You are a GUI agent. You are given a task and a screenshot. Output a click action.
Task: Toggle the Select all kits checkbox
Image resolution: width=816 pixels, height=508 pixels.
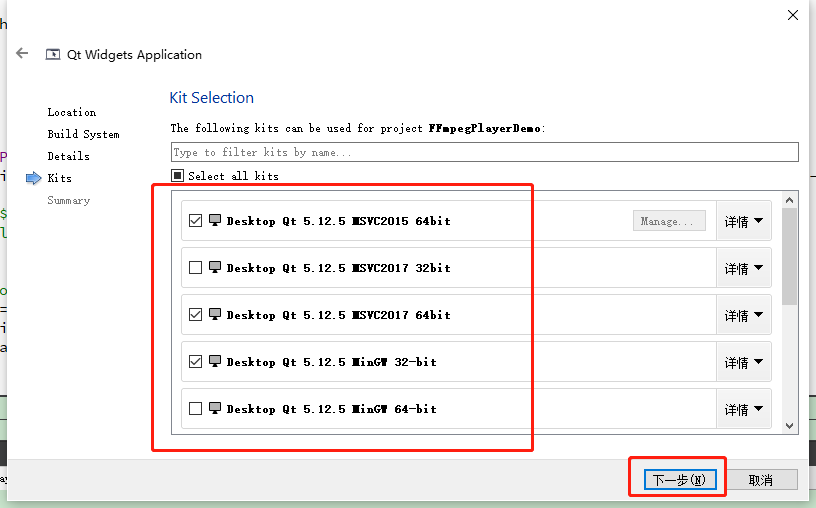(177, 176)
